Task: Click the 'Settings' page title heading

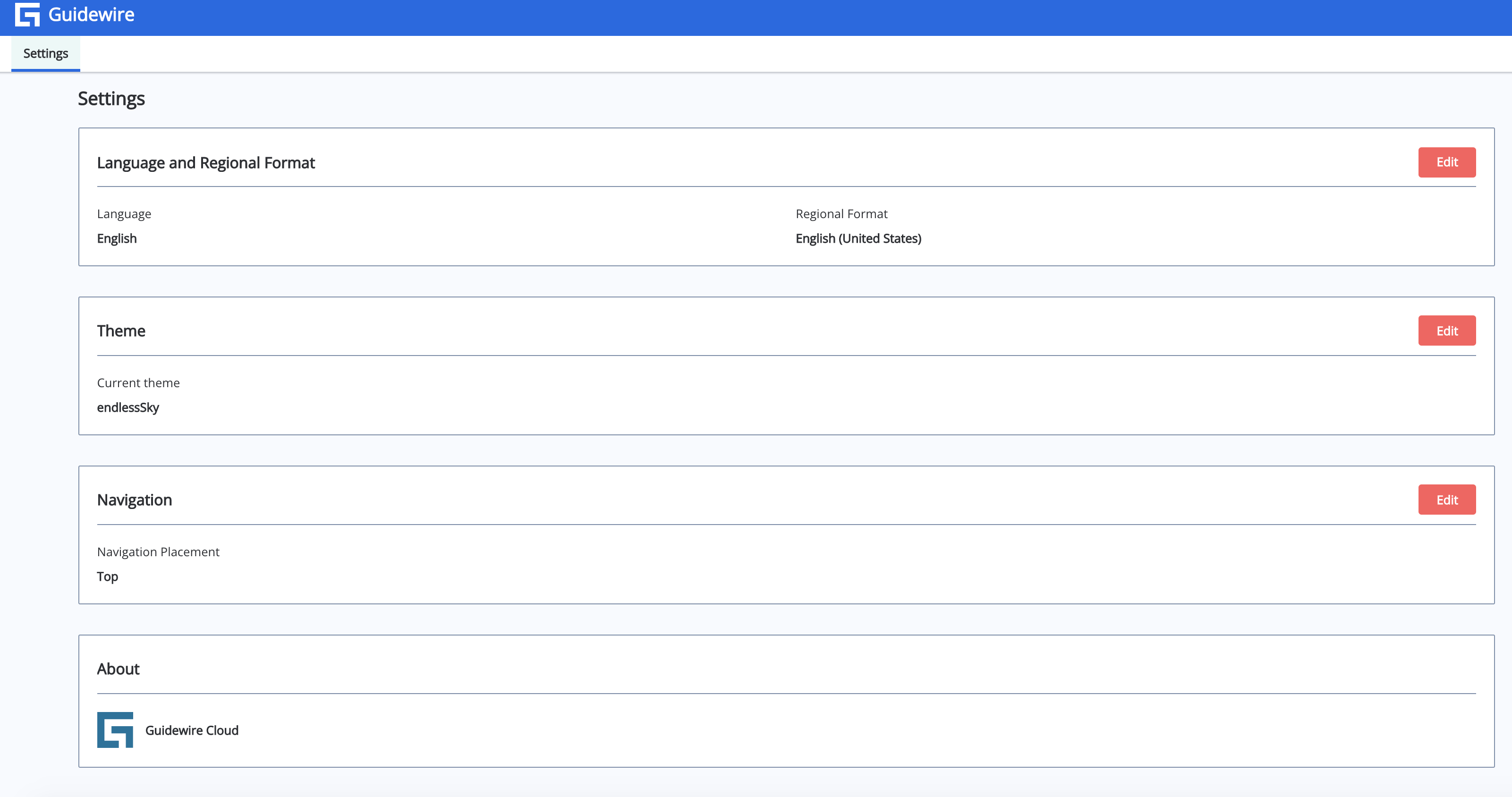Action: (x=111, y=99)
